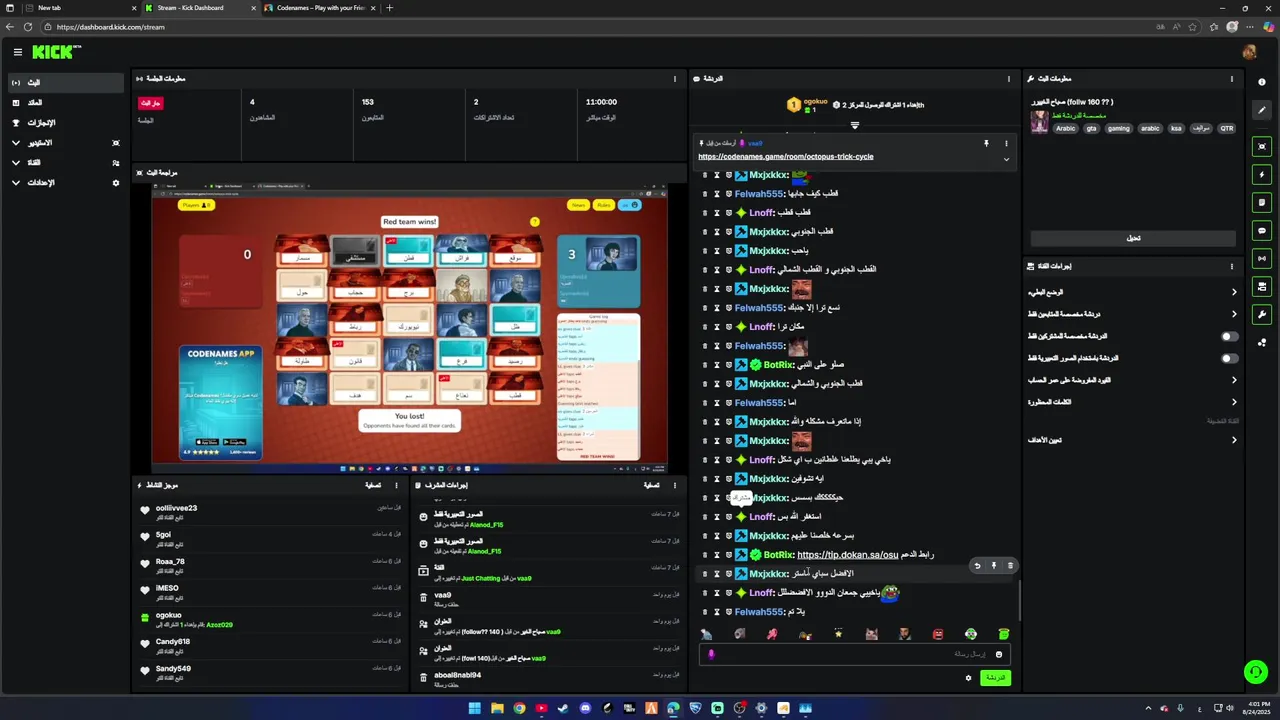Click the stream preview thumbnail
Image resolution: width=1280 pixels, height=720 pixels.
[409, 328]
